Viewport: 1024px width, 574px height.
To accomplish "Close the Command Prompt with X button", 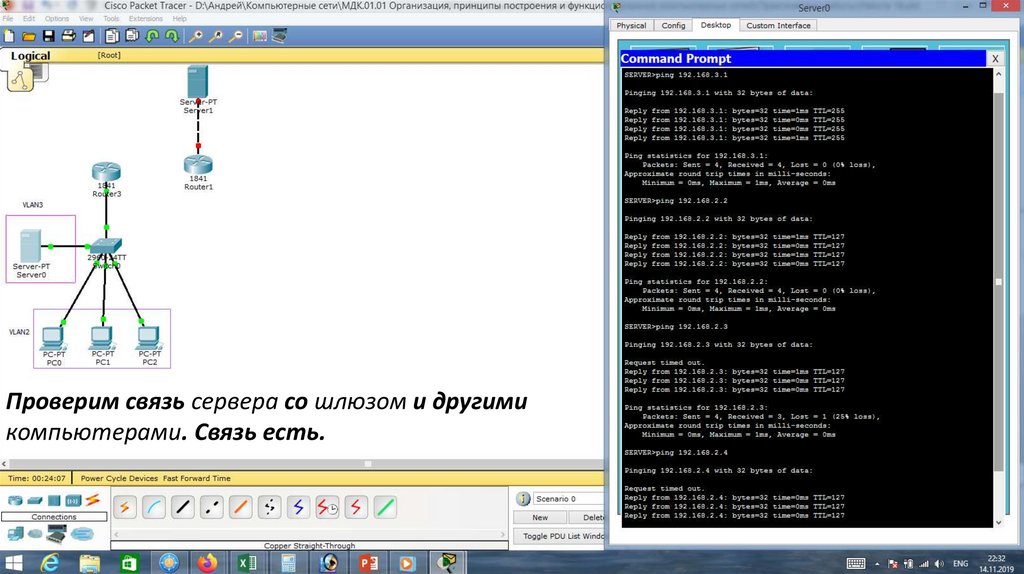I will [x=995, y=59].
